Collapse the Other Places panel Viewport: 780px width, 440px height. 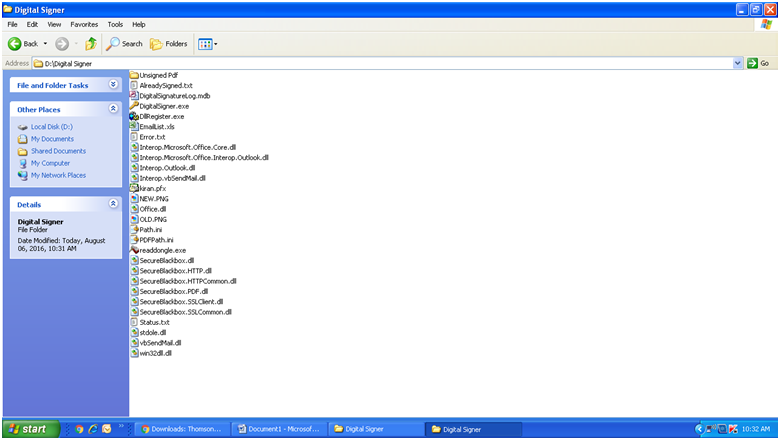(x=113, y=108)
